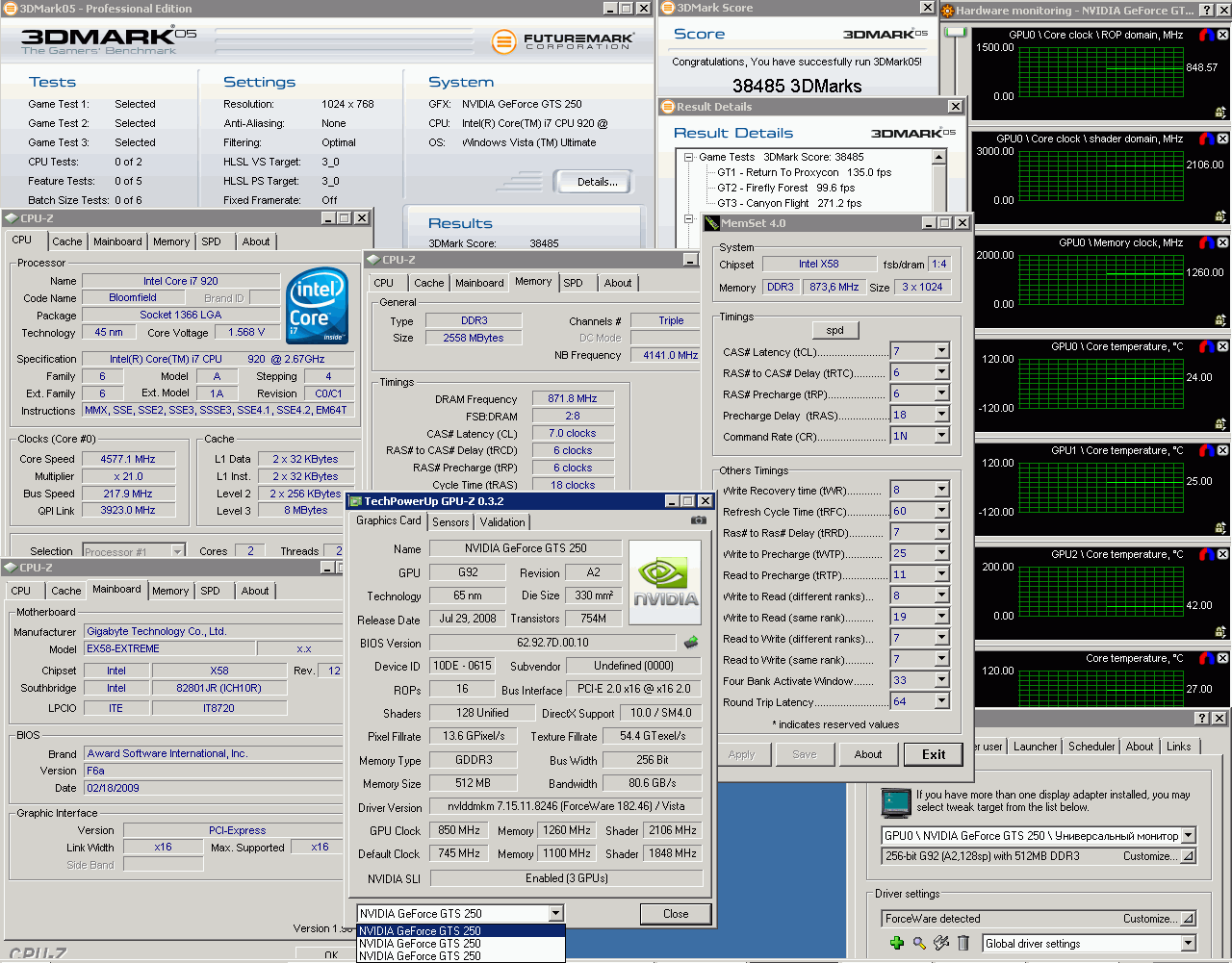Click the monitor icon in RivaTuner
The width and height of the screenshot is (1232, 963).
tap(895, 801)
